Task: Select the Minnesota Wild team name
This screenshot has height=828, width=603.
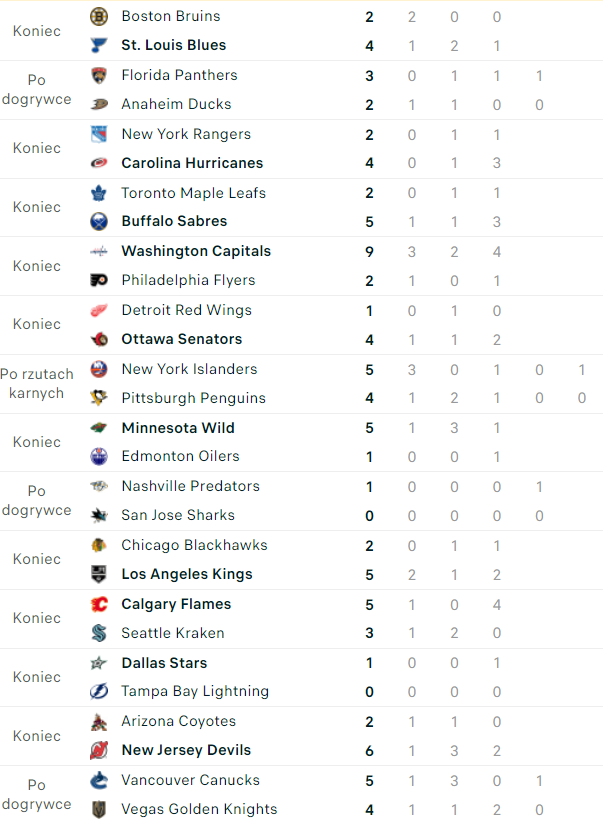Action: (x=178, y=428)
